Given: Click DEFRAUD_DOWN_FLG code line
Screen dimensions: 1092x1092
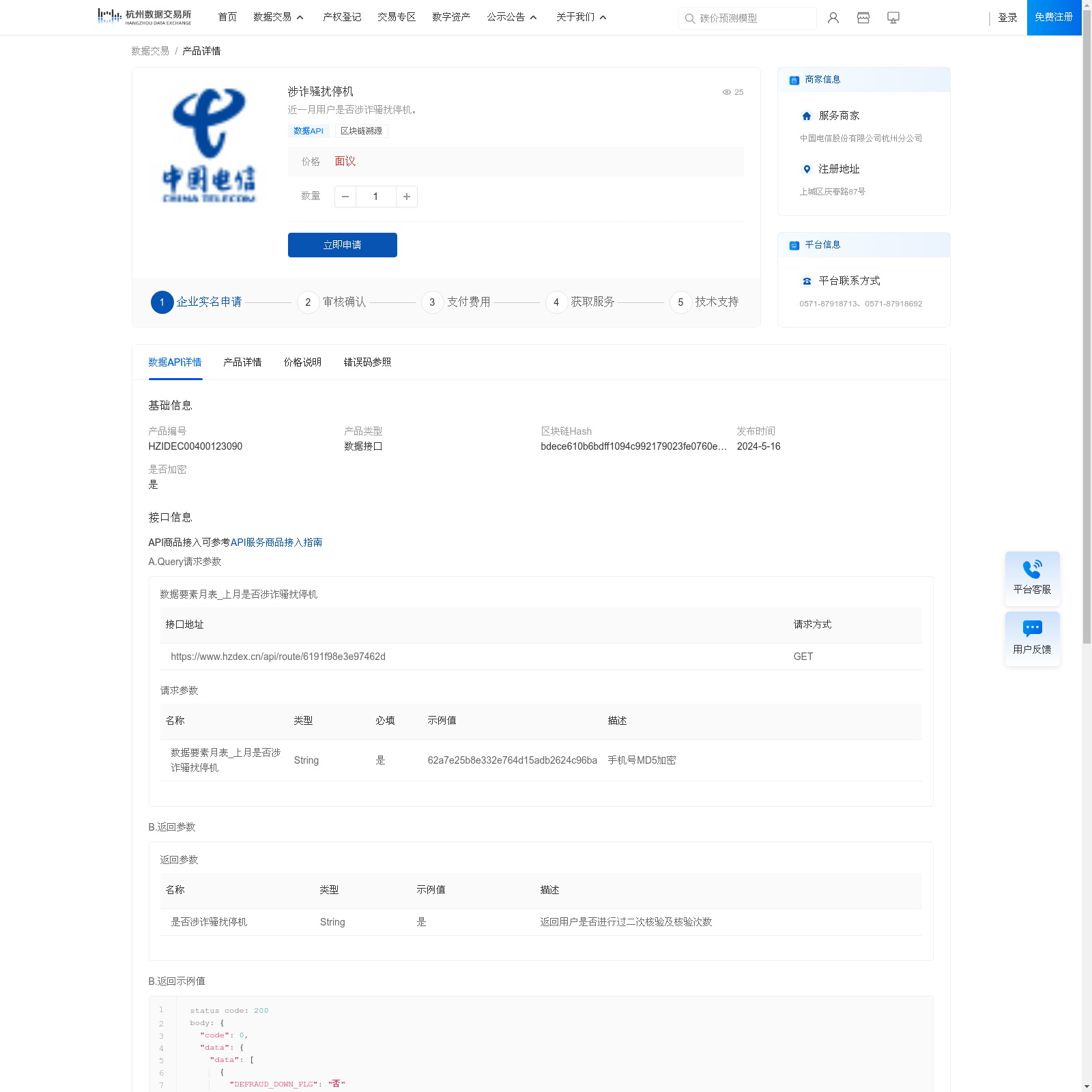Looking at the screenshot, I should pyautogui.click(x=287, y=1084).
